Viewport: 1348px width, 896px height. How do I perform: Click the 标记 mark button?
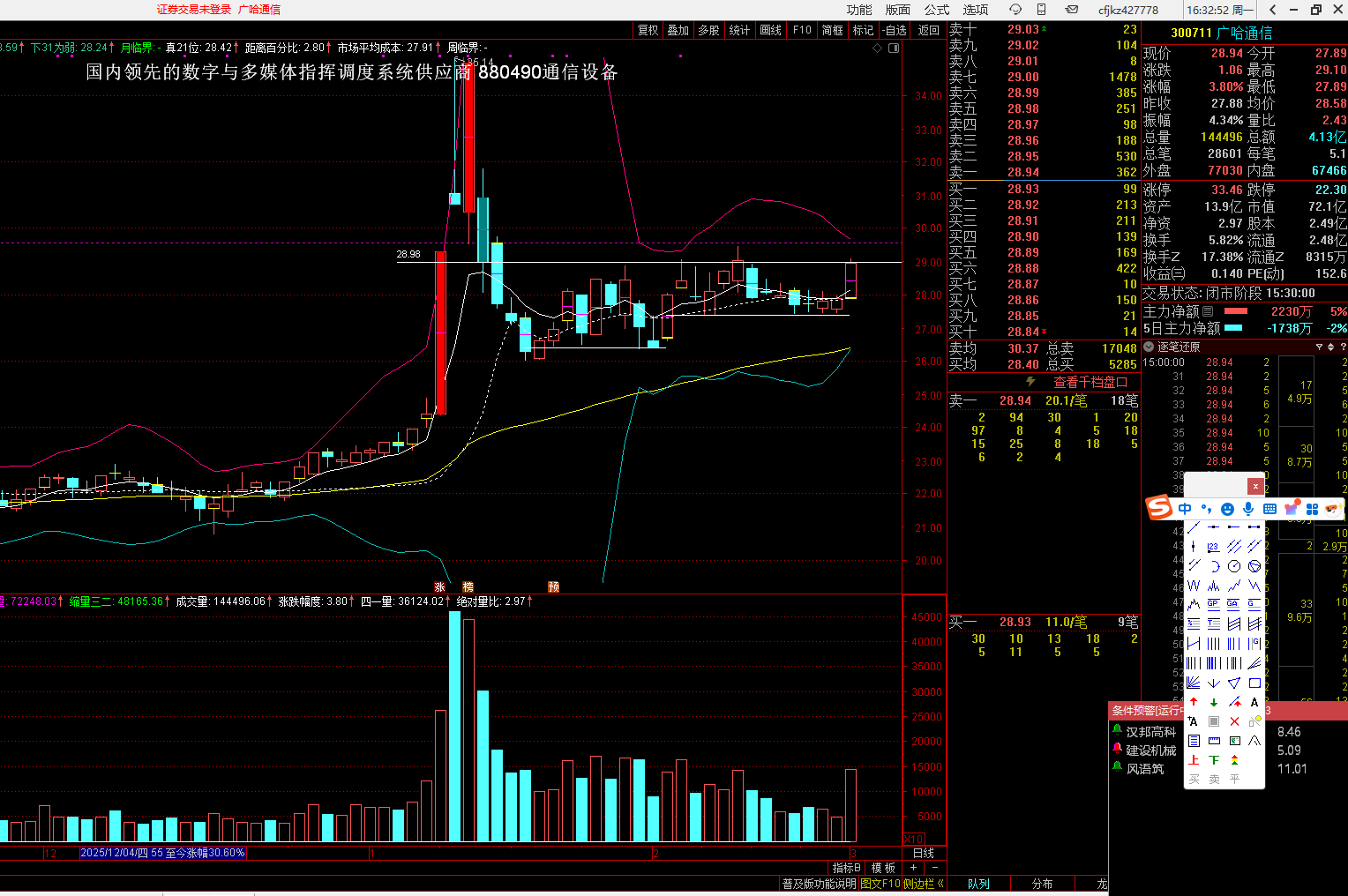click(x=864, y=30)
